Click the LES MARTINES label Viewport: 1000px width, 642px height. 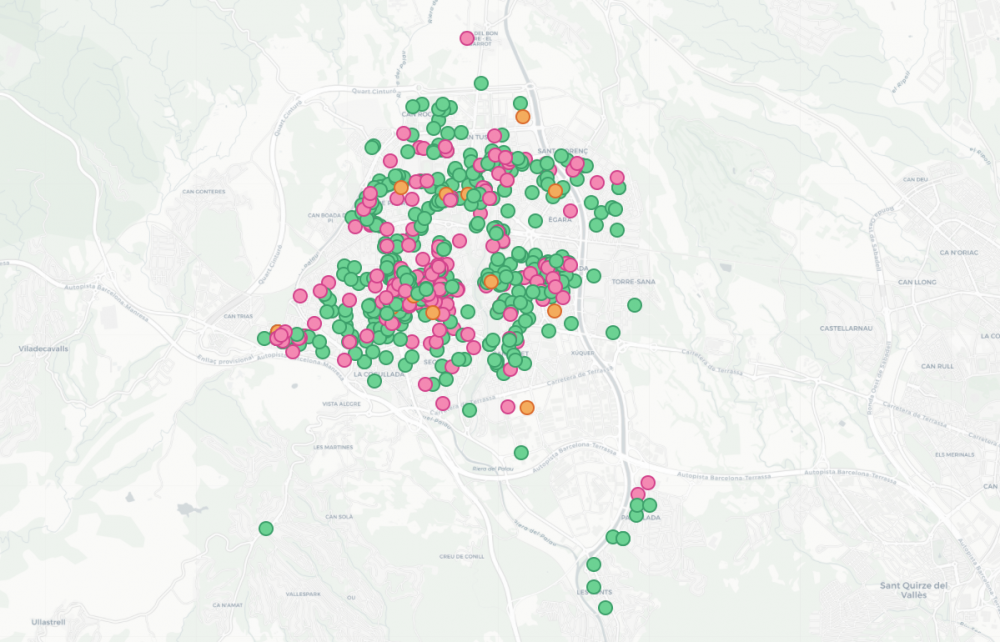click(333, 447)
